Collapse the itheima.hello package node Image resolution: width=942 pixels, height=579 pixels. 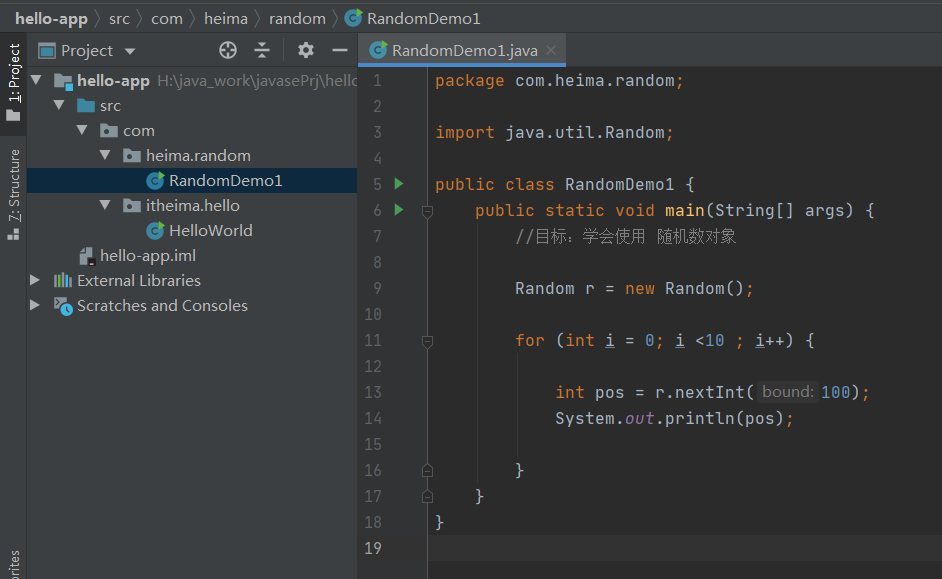(105, 205)
